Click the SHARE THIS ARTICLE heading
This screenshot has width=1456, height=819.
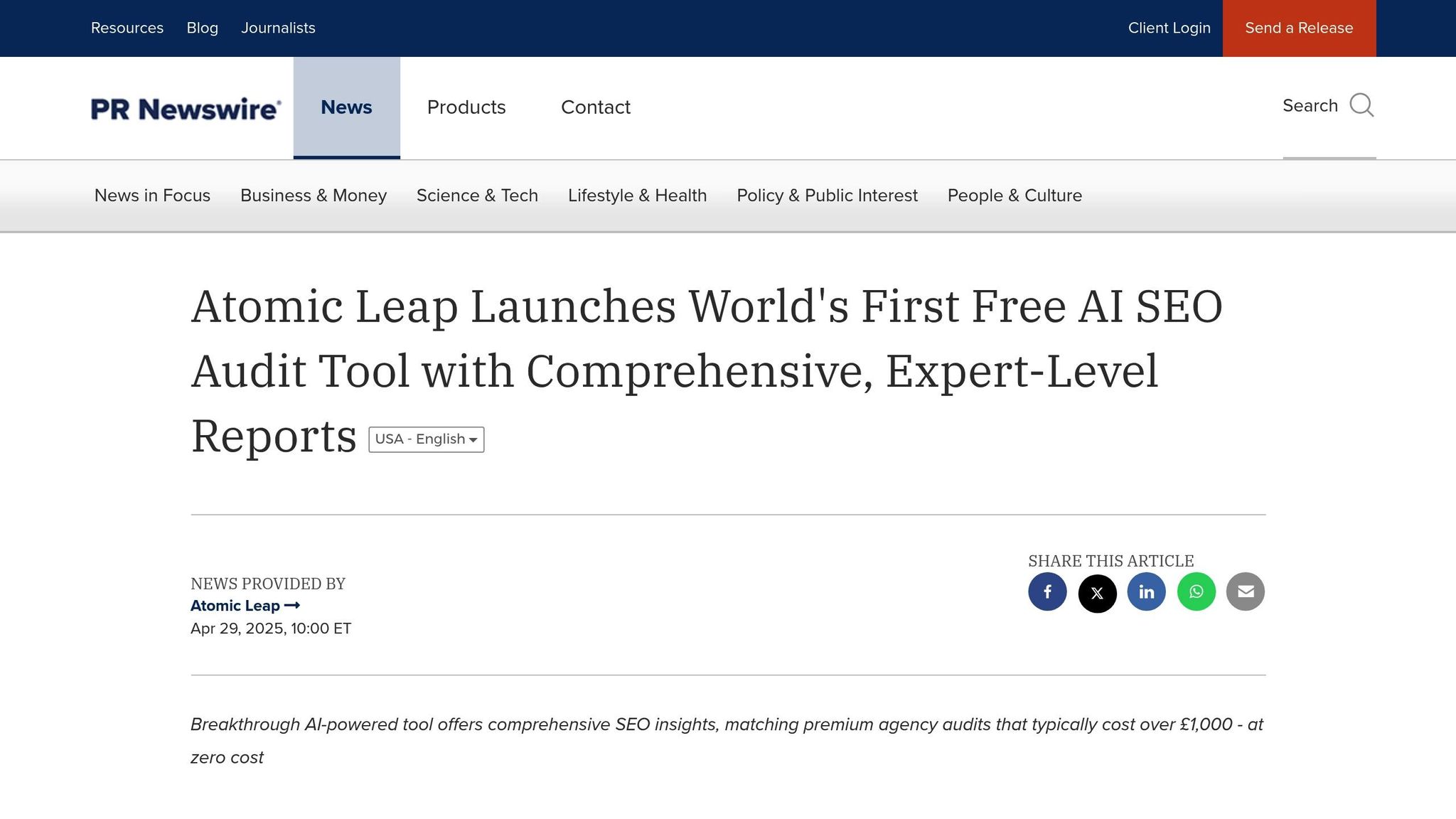[1111, 561]
